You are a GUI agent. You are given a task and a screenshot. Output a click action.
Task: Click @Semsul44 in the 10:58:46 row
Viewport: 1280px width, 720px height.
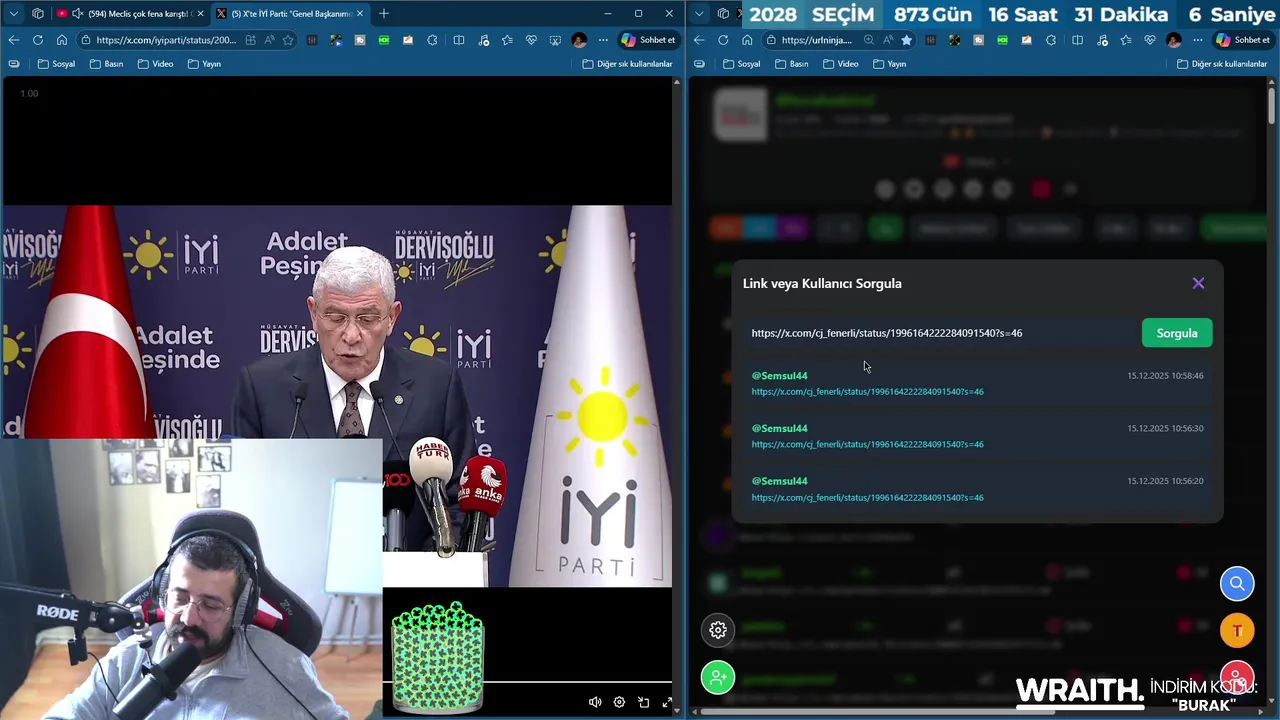pos(779,376)
